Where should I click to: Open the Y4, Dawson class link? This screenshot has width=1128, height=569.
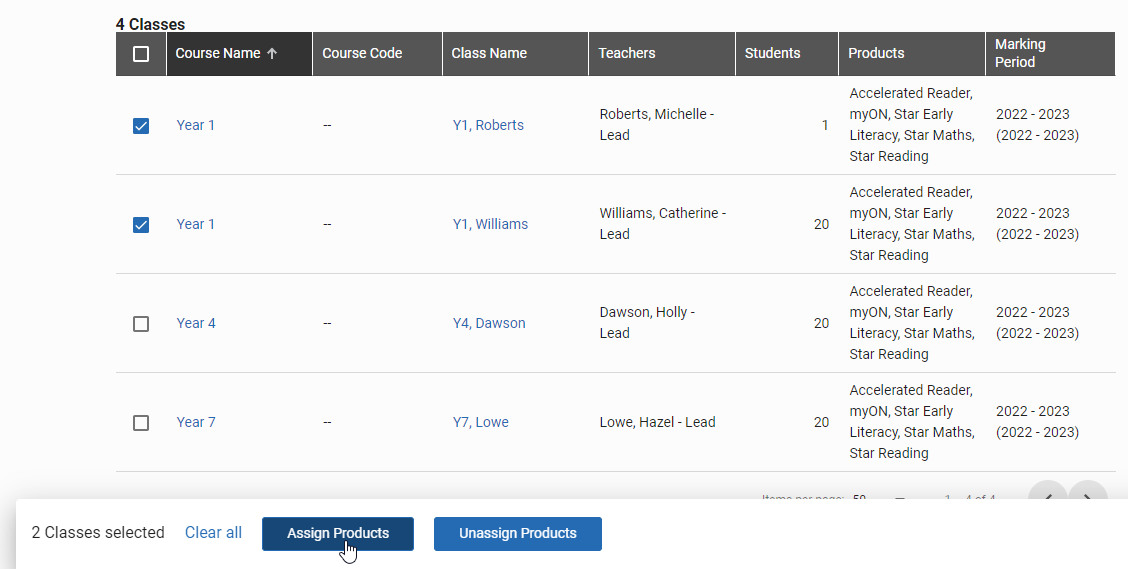(x=489, y=323)
